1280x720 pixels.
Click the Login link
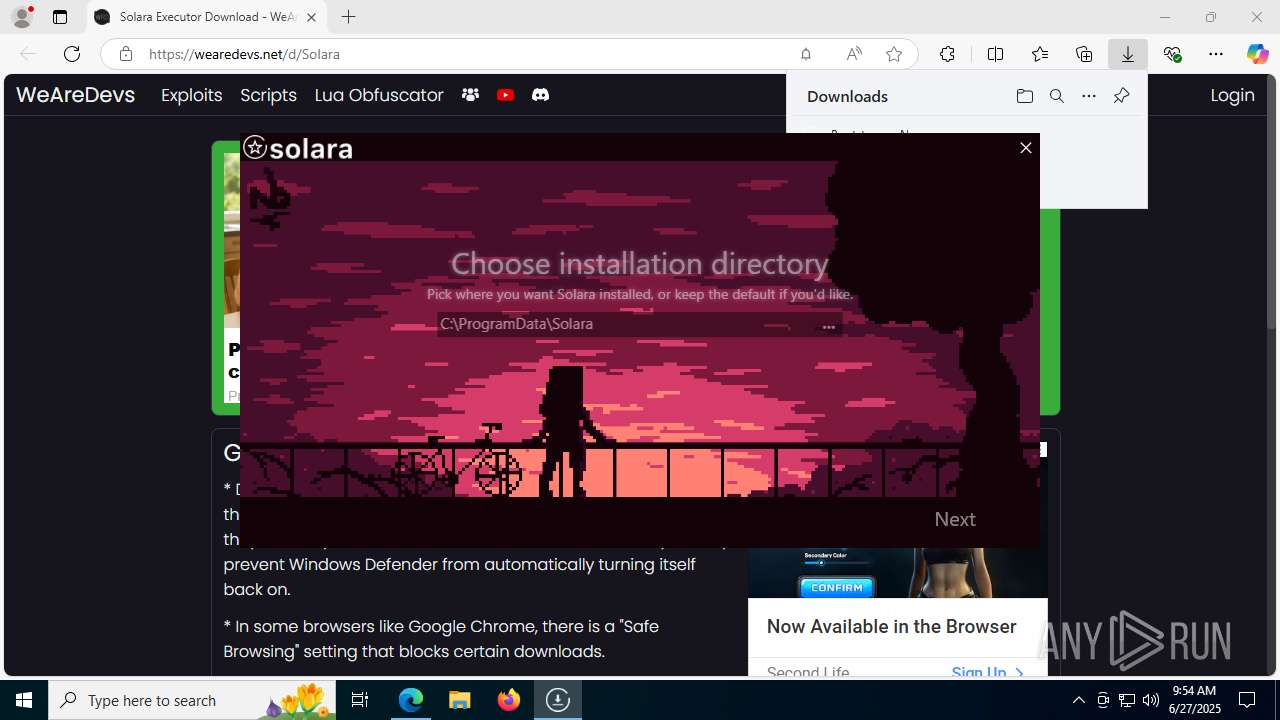point(1232,95)
